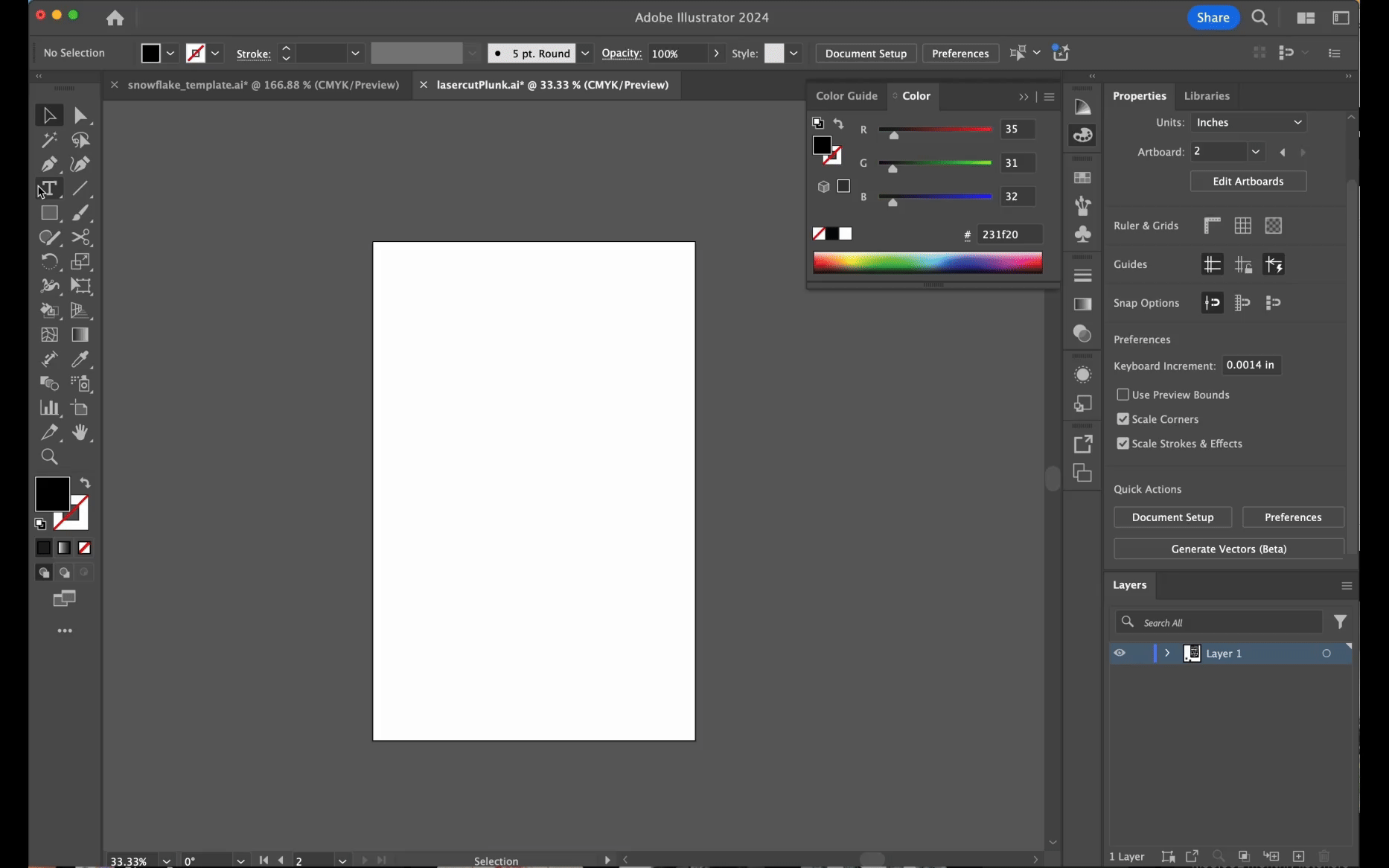1389x868 pixels.
Task: Click the Edit Artboards button
Action: point(1248,181)
